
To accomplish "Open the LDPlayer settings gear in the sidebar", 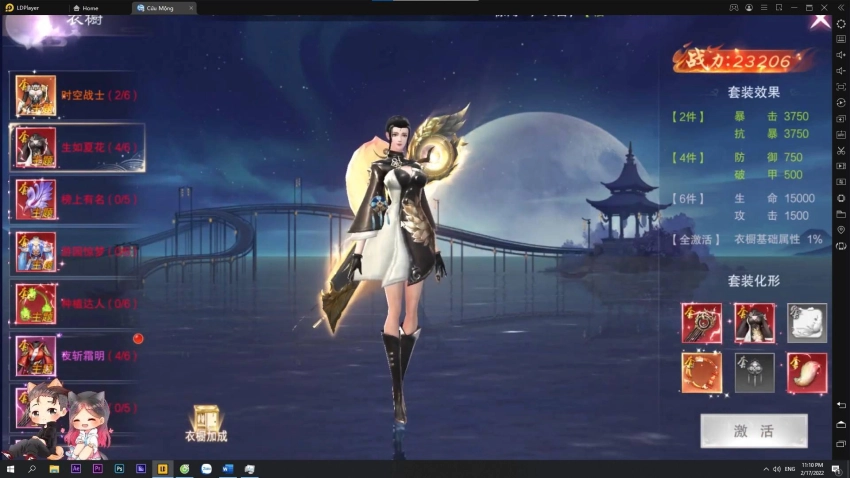I will (x=840, y=23).
